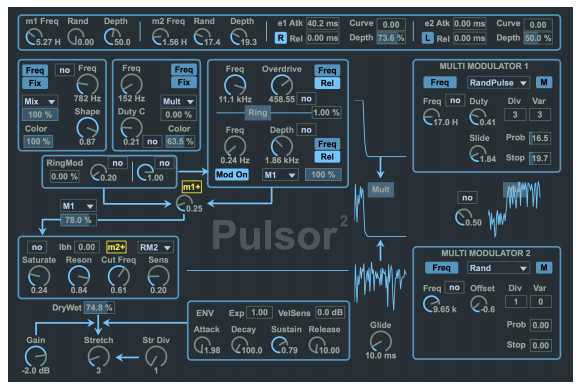Click the M button in Multi Modulator 2

coord(544,268)
